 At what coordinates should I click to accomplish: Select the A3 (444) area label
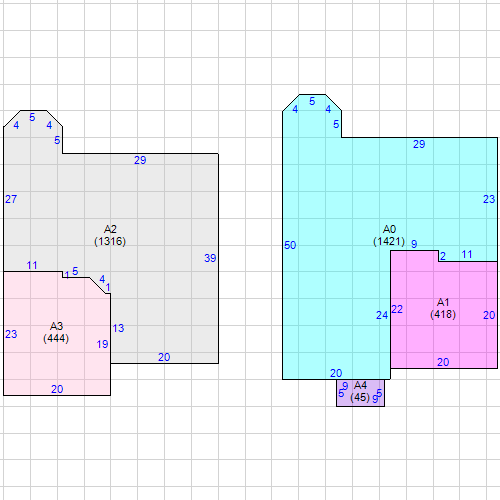point(56,332)
